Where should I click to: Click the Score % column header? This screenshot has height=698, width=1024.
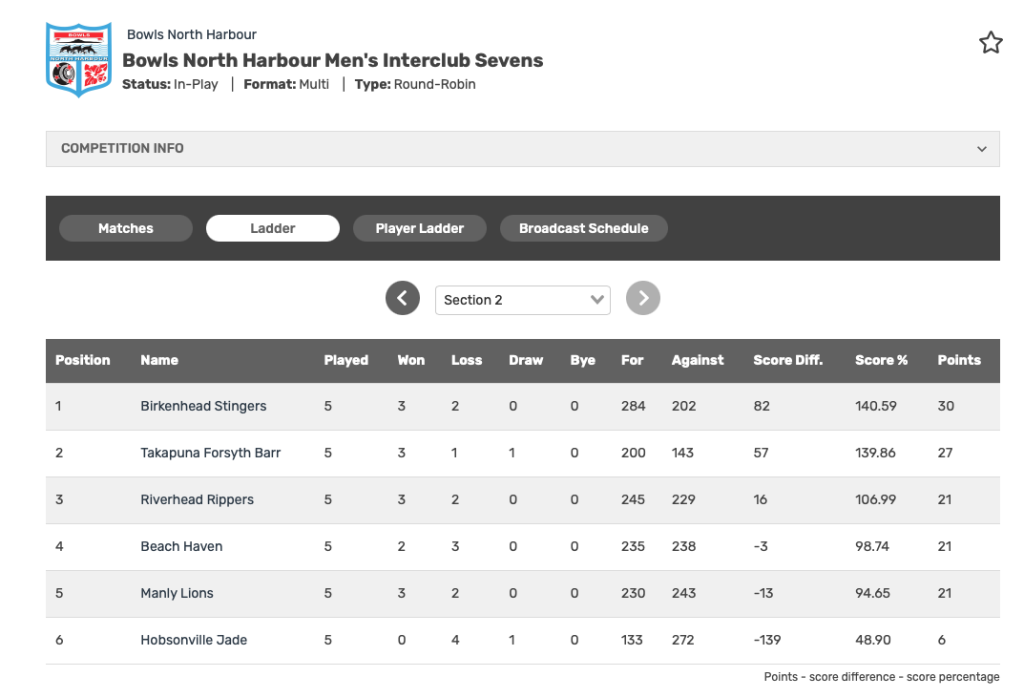coord(881,360)
